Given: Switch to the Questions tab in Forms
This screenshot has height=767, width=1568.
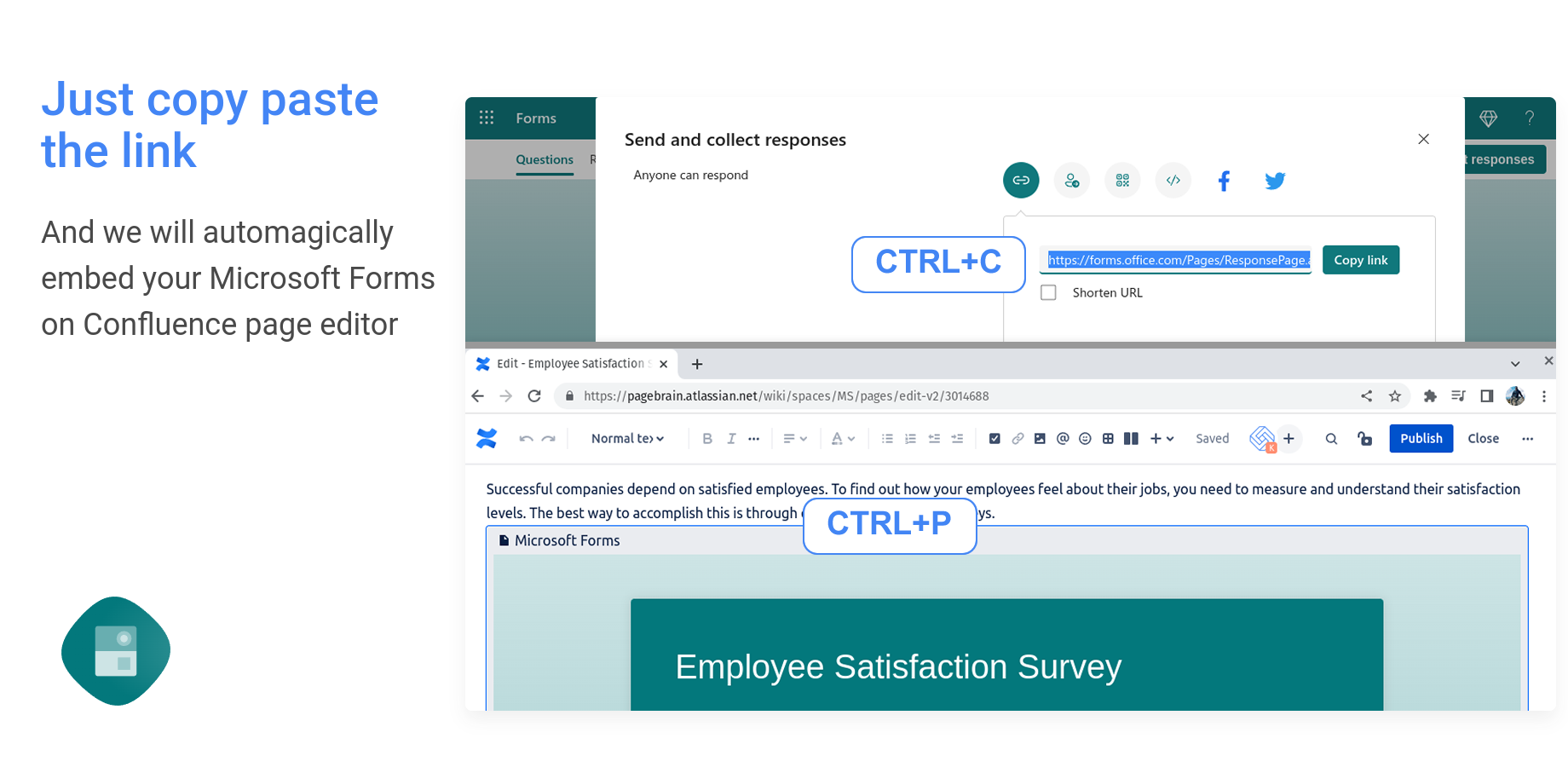Looking at the screenshot, I should click(545, 159).
